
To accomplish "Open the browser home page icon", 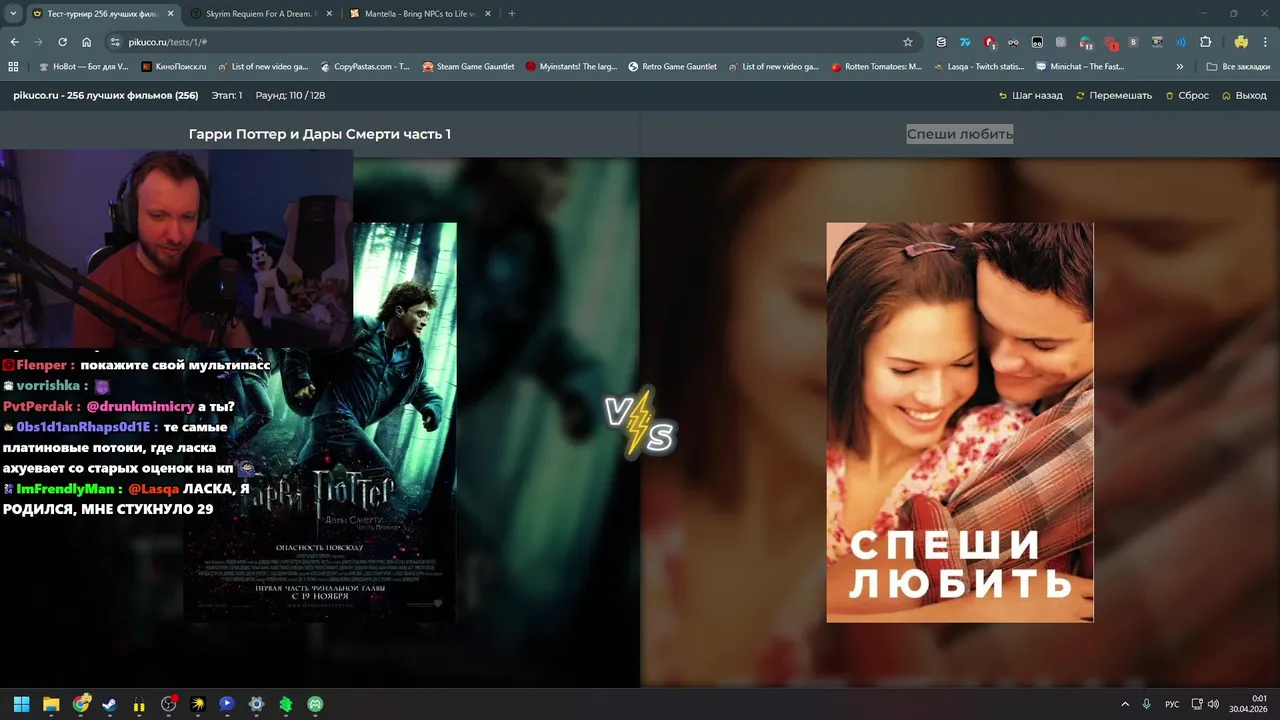I will click(87, 42).
